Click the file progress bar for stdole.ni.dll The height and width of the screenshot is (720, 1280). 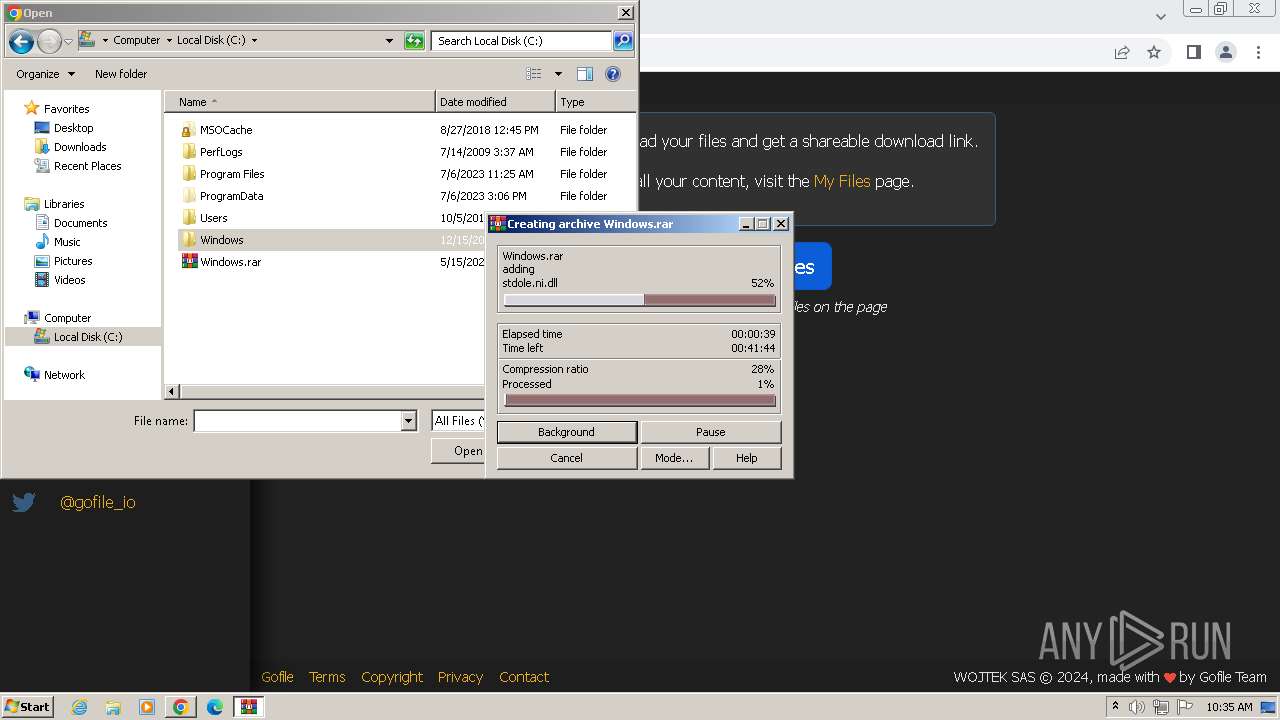[x=640, y=300]
